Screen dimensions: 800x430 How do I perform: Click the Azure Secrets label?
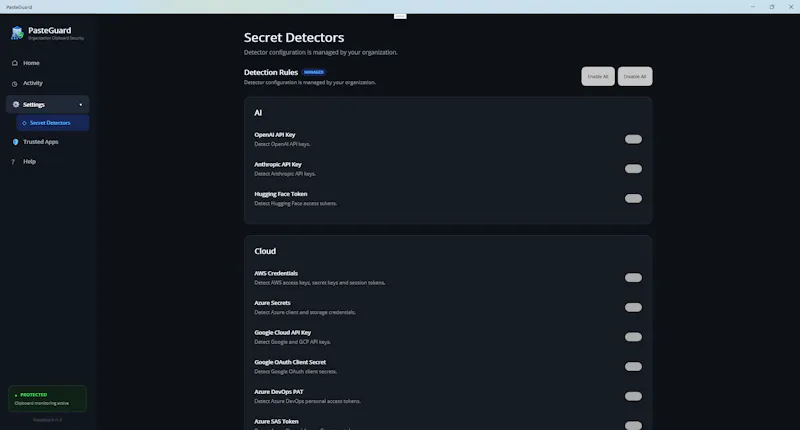click(272, 303)
